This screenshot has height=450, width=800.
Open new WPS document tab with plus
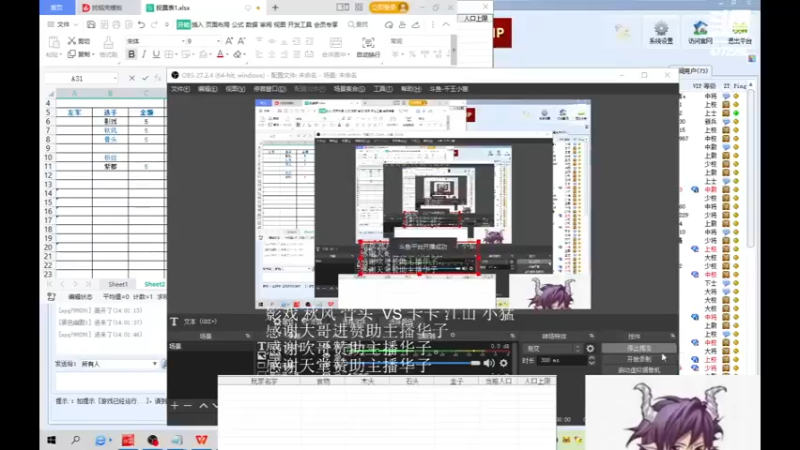tap(276, 8)
